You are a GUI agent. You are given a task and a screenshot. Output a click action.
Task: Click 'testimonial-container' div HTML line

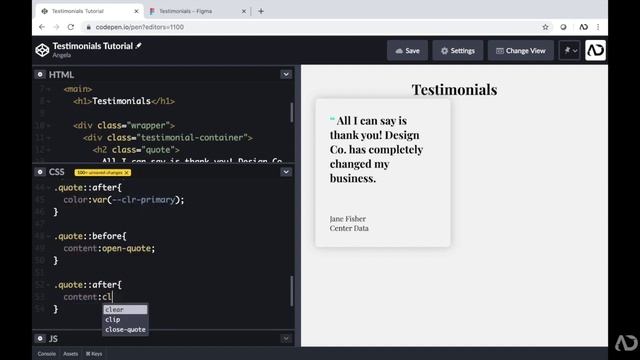168,138
